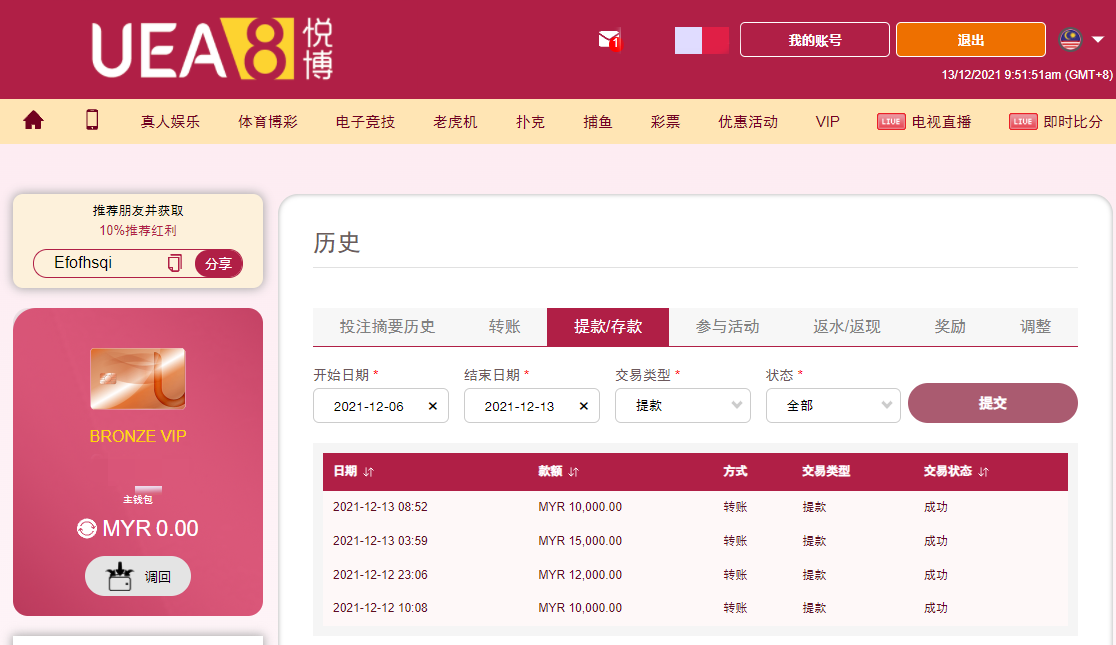Clear the end date 2021-12-13

(x=584, y=406)
